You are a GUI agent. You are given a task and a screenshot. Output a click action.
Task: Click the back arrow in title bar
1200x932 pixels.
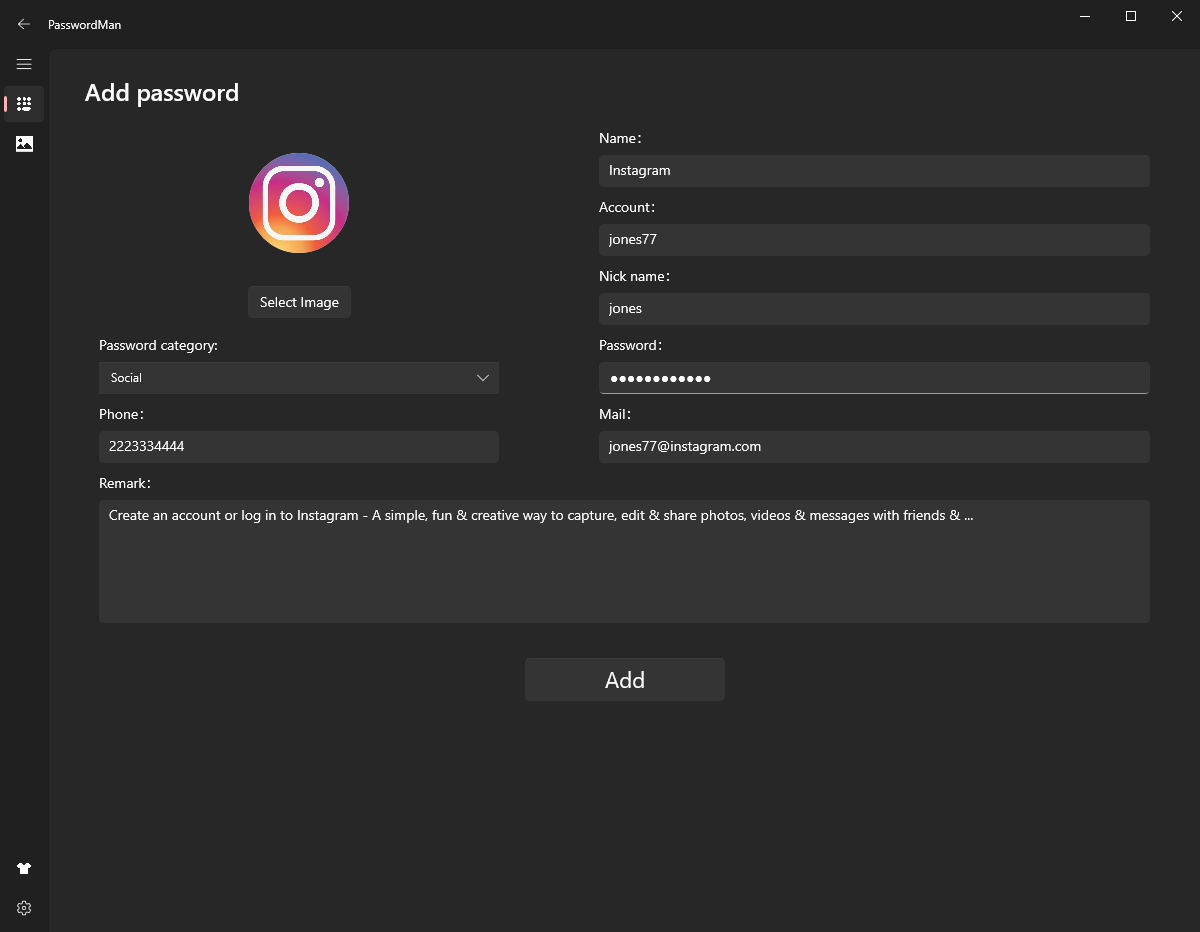point(24,24)
